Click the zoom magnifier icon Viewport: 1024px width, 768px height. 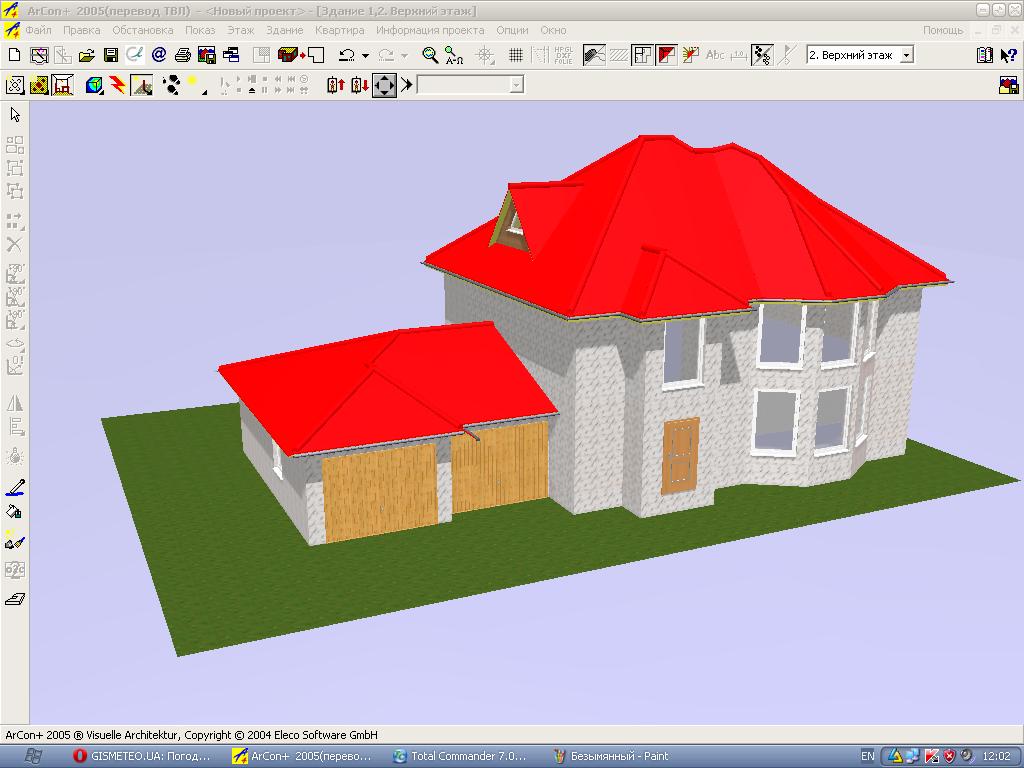click(430, 55)
